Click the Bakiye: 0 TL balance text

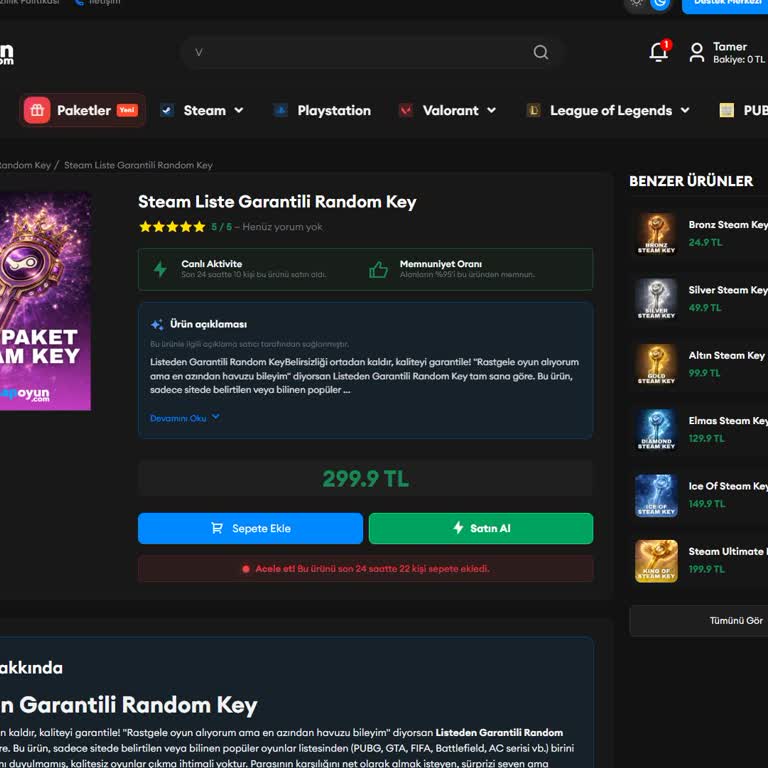point(739,59)
